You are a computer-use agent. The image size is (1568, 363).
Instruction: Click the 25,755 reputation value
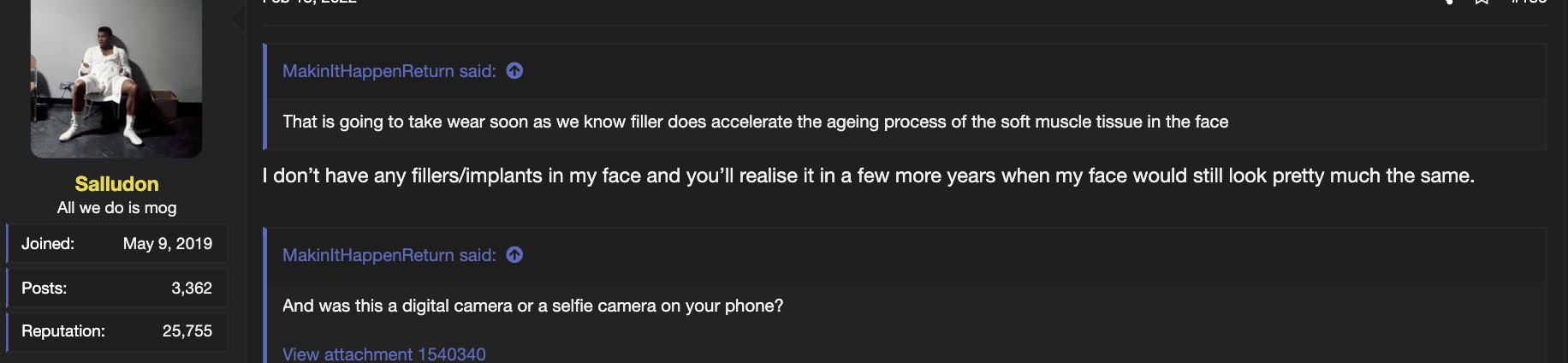click(187, 331)
